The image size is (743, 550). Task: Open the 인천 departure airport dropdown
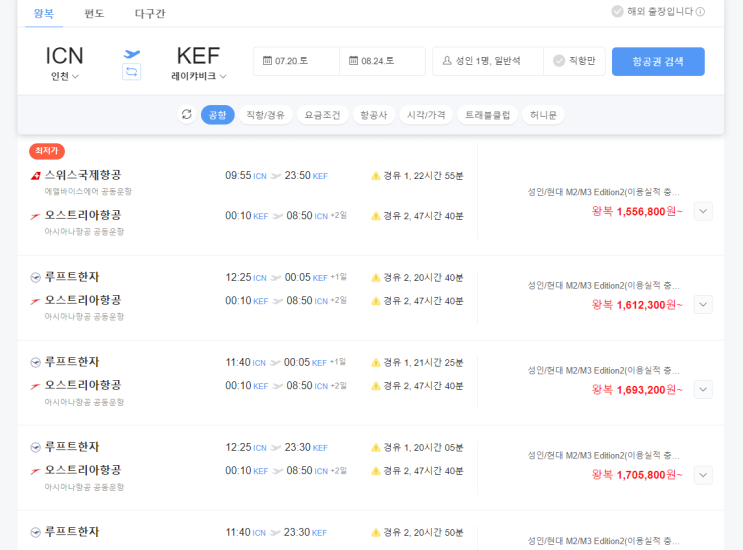(x=65, y=76)
